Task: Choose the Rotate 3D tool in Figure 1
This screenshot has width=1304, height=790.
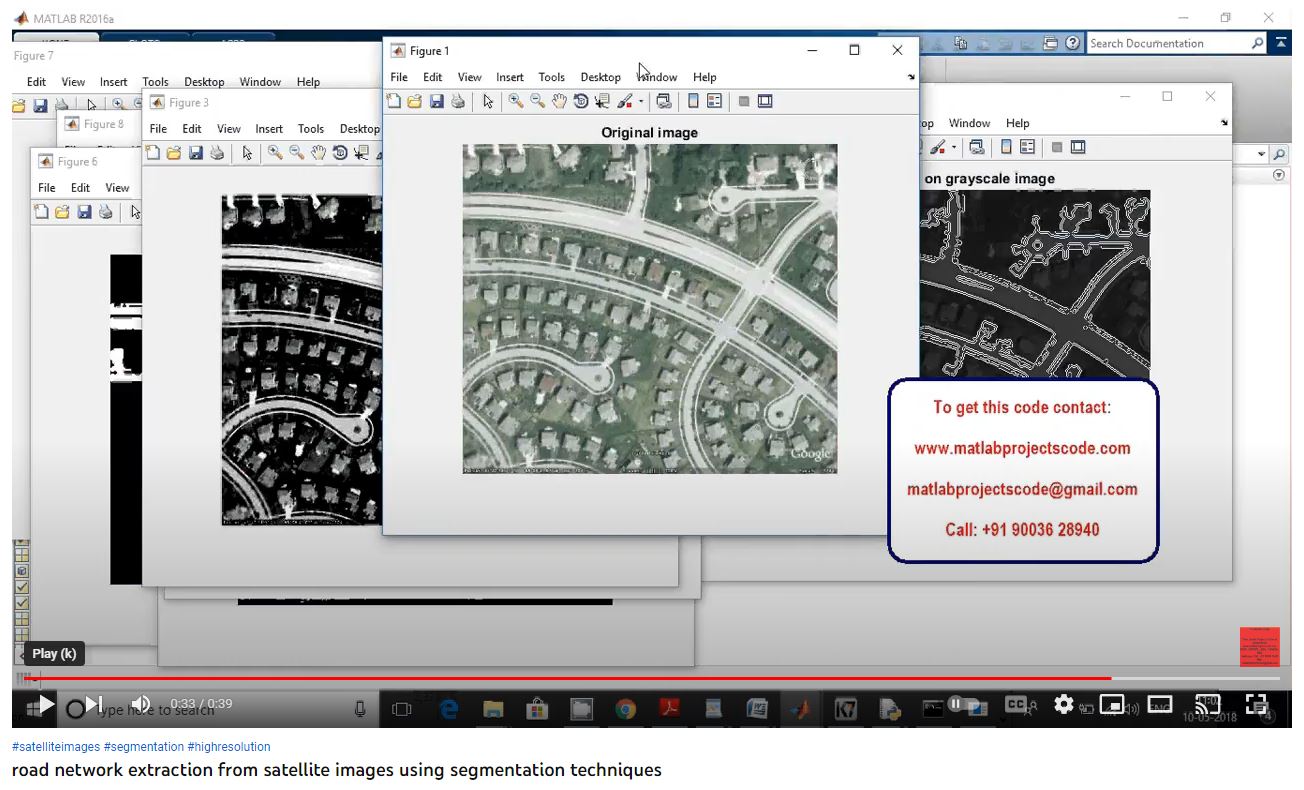Action: pyautogui.click(x=580, y=101)
